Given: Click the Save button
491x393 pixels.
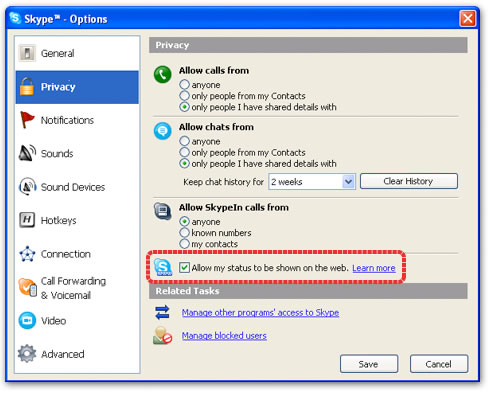Looking at the screenshot, I should click(369, 364).
